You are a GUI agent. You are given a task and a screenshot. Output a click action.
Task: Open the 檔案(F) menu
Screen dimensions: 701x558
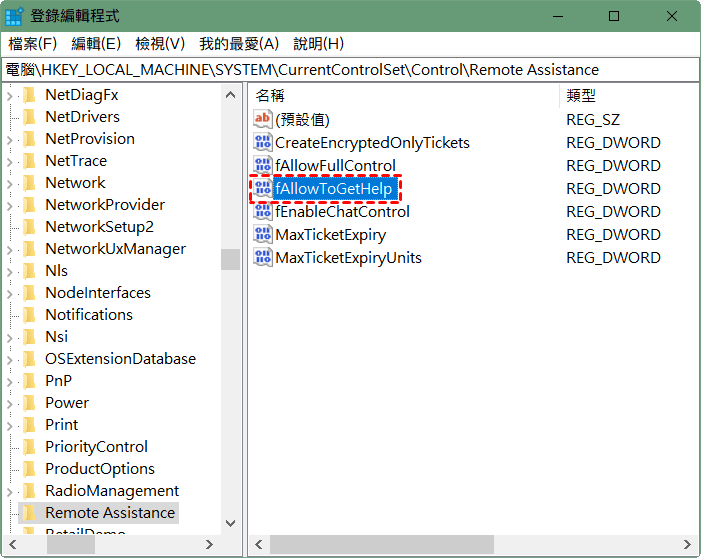click(33, 44)
